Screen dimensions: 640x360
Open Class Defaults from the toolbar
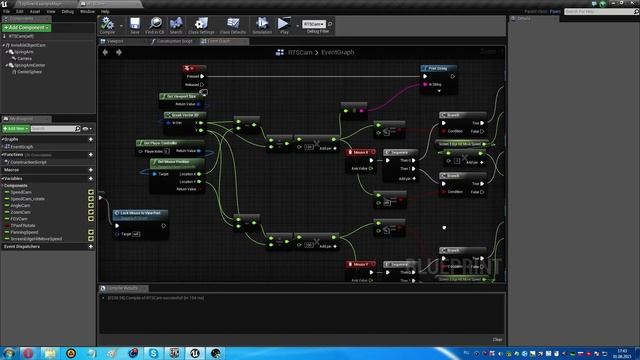233,25
